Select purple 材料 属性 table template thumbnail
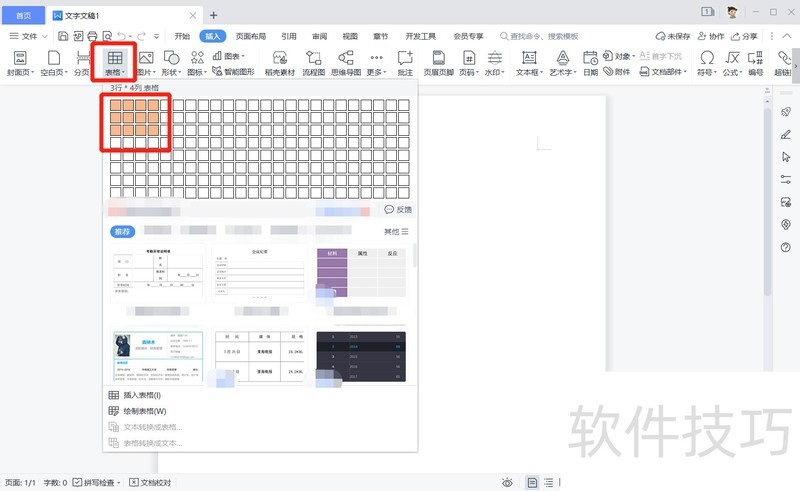 tap(360, 273)
